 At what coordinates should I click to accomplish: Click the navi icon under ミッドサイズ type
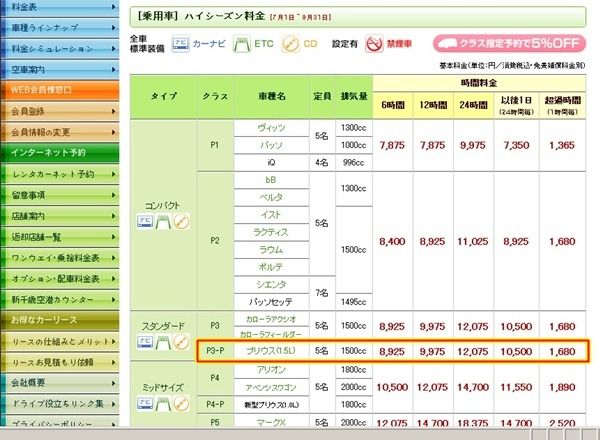(x=145, y=403)
